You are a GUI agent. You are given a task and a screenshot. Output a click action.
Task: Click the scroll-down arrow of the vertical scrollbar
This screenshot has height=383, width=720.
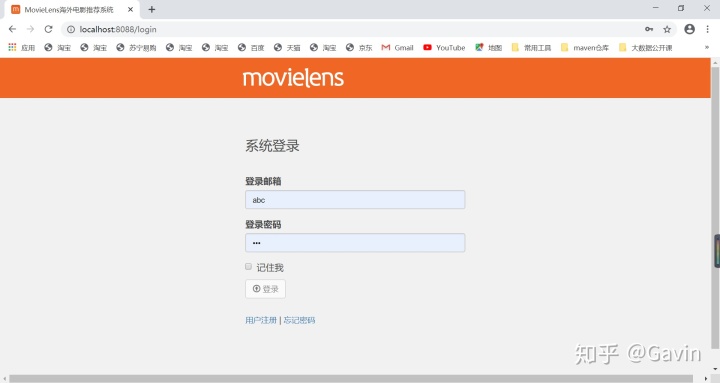point(715,368)
